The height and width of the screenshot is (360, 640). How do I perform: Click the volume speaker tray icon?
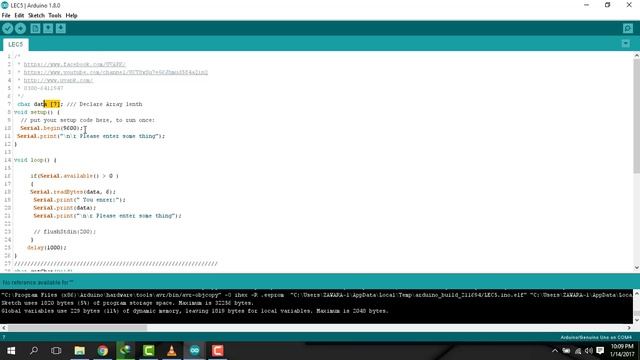[589, 351]
